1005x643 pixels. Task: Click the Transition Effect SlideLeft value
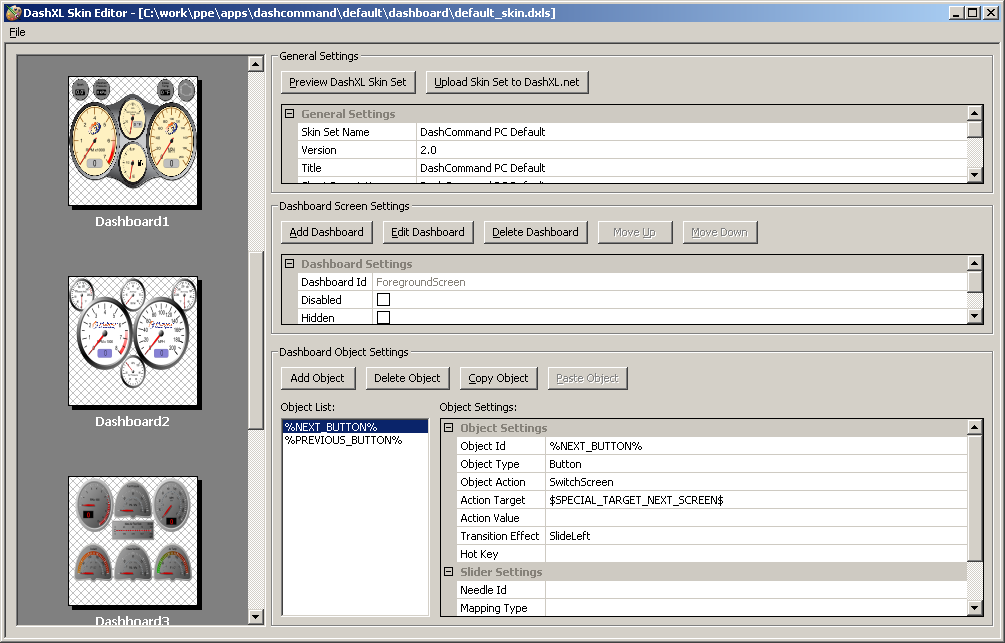click(756, 535)
